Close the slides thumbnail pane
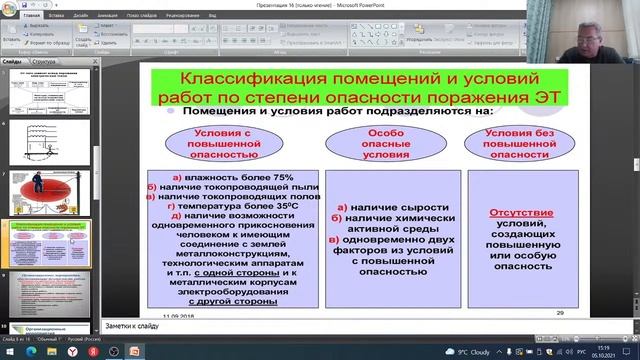Screen dimensions: 640x360 (x=95, y=62)
